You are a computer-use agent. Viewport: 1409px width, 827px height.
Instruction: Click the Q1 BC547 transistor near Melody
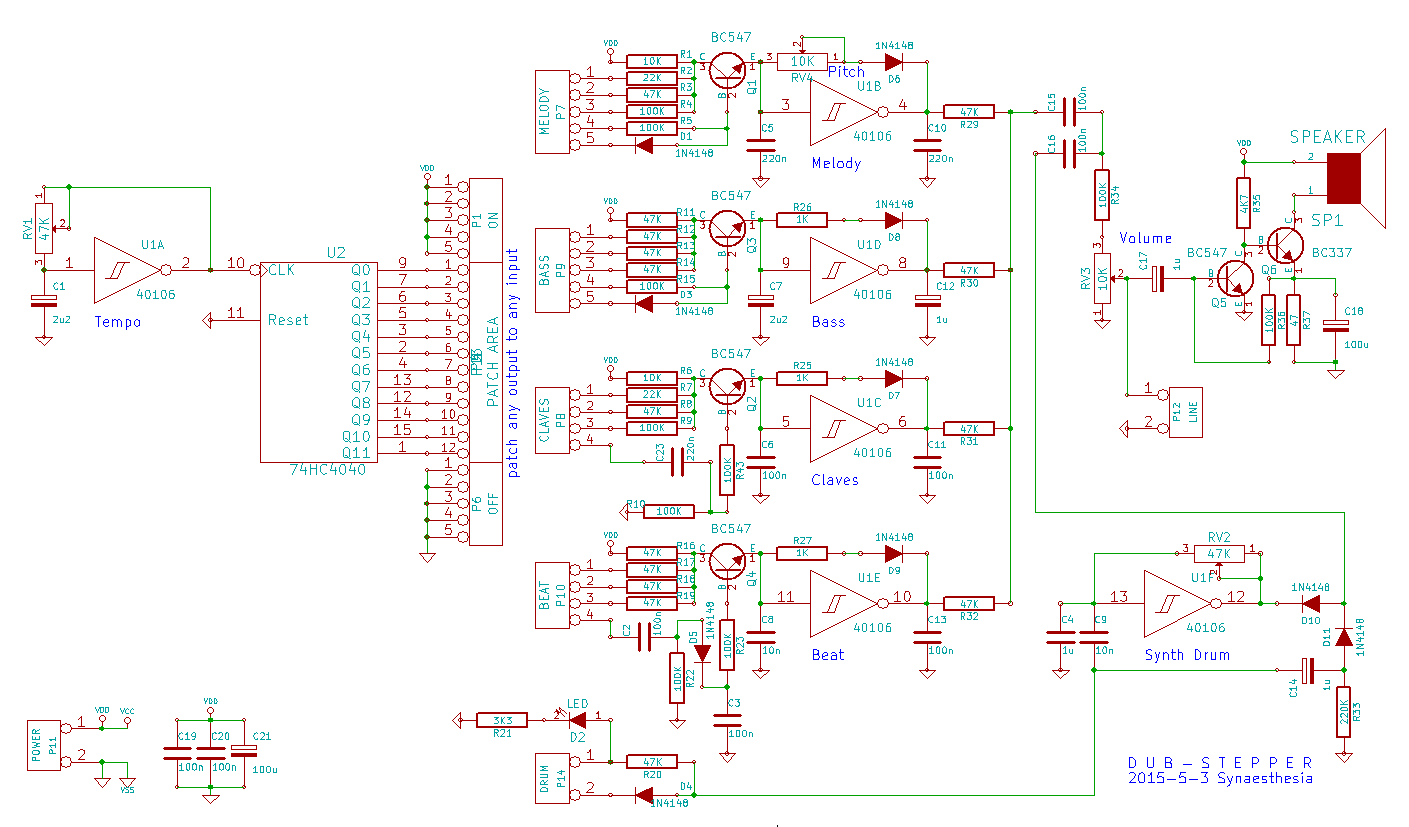728,70
